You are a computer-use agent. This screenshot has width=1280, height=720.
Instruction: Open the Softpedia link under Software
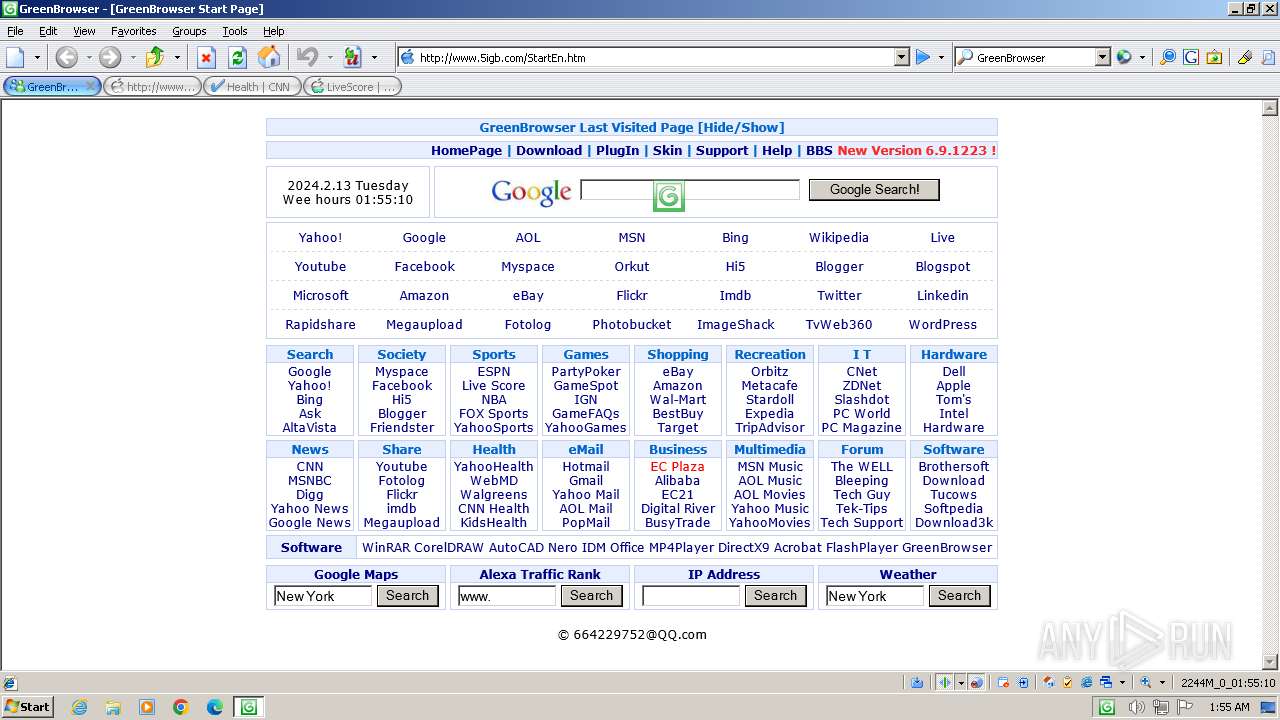953,508
